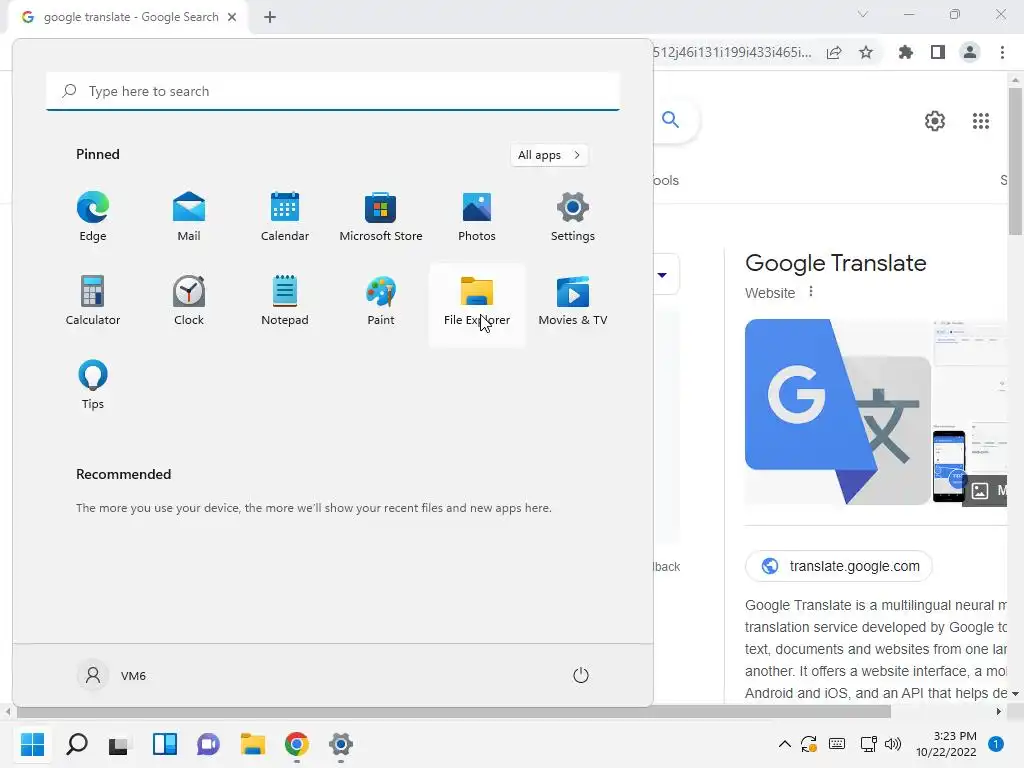
Task: Open a new Chrome tab
Action: click(270, 17)
